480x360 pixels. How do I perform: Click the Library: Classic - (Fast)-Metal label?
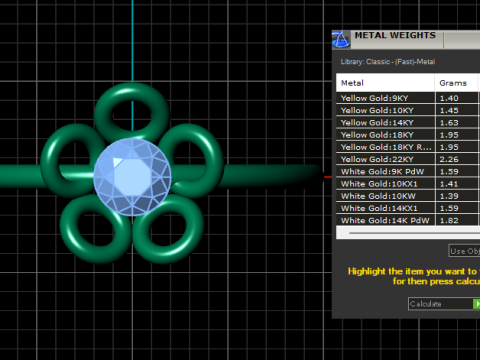(388, 62)
